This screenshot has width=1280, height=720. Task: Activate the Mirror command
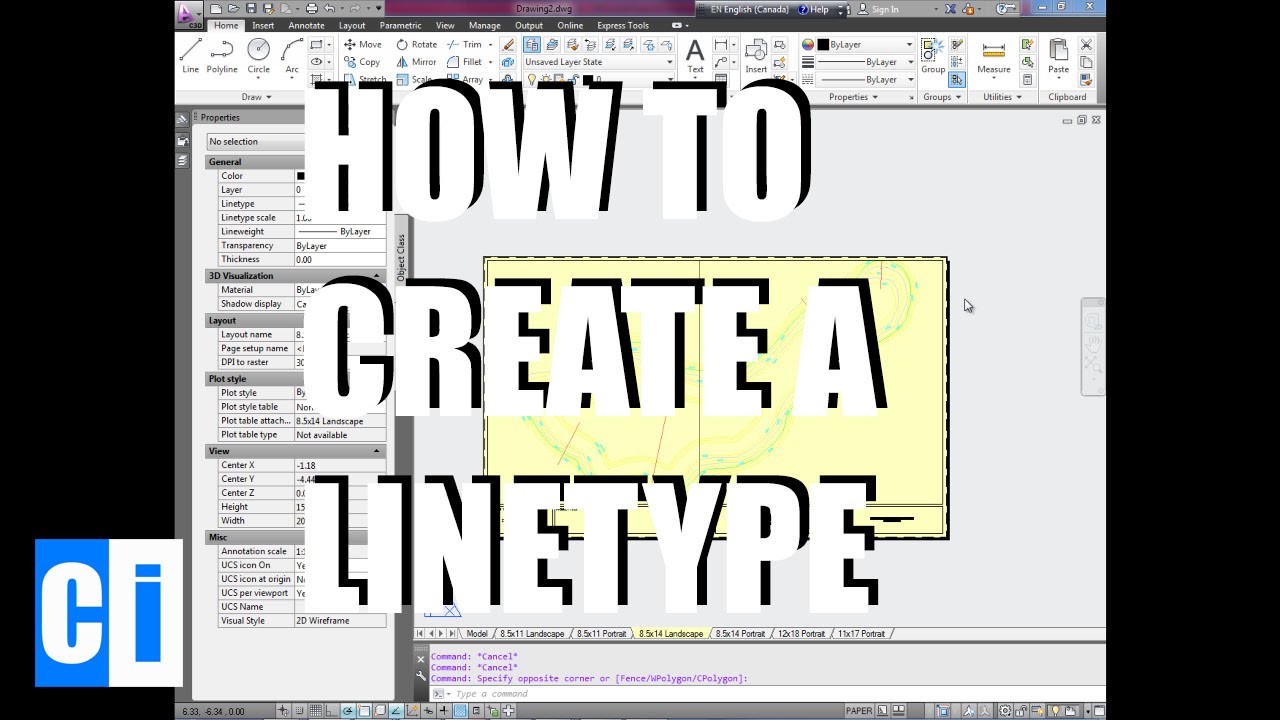[416, 62]
